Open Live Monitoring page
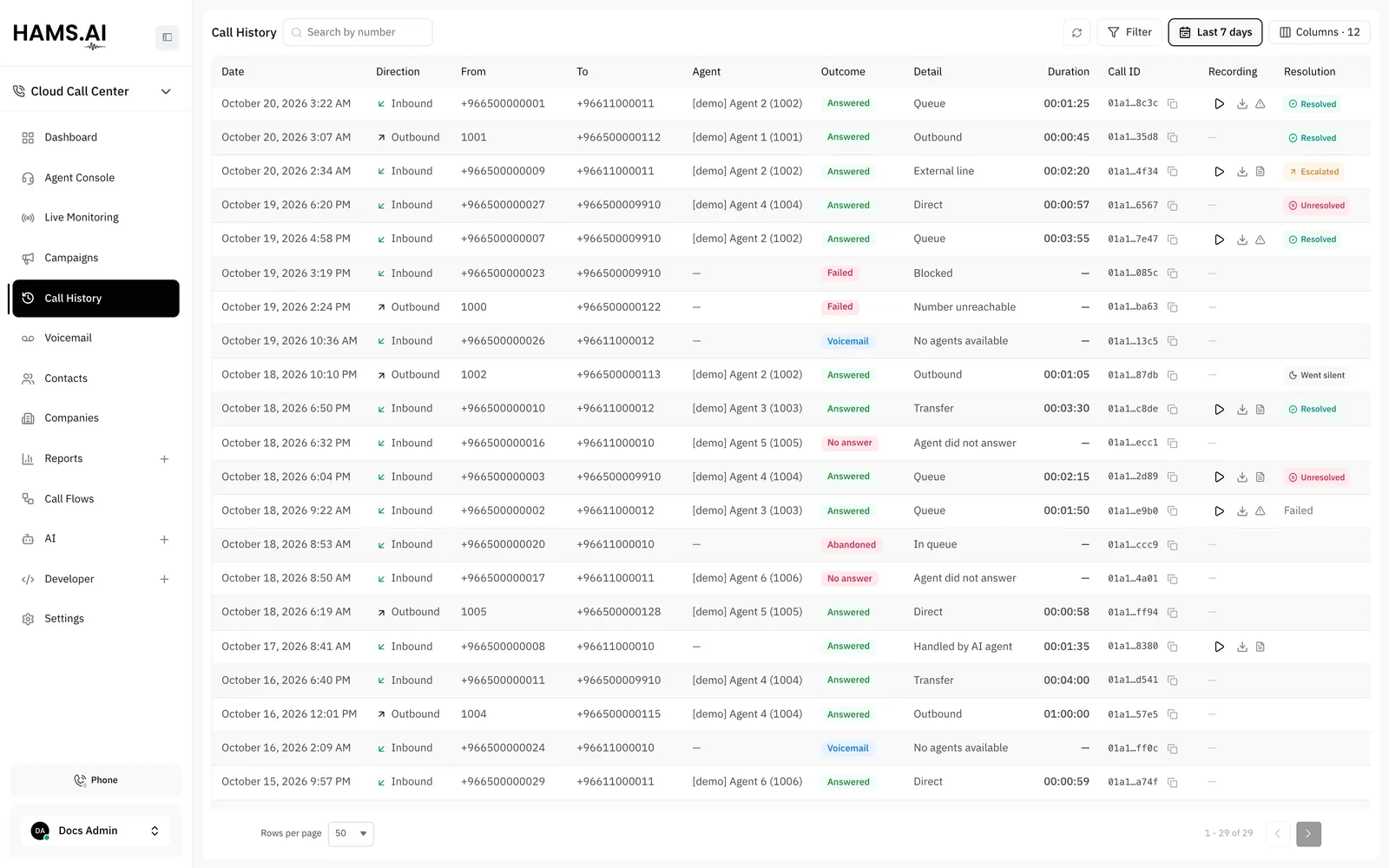The height and width of the screenshot is (868, 1389). (x=95, y=218)
